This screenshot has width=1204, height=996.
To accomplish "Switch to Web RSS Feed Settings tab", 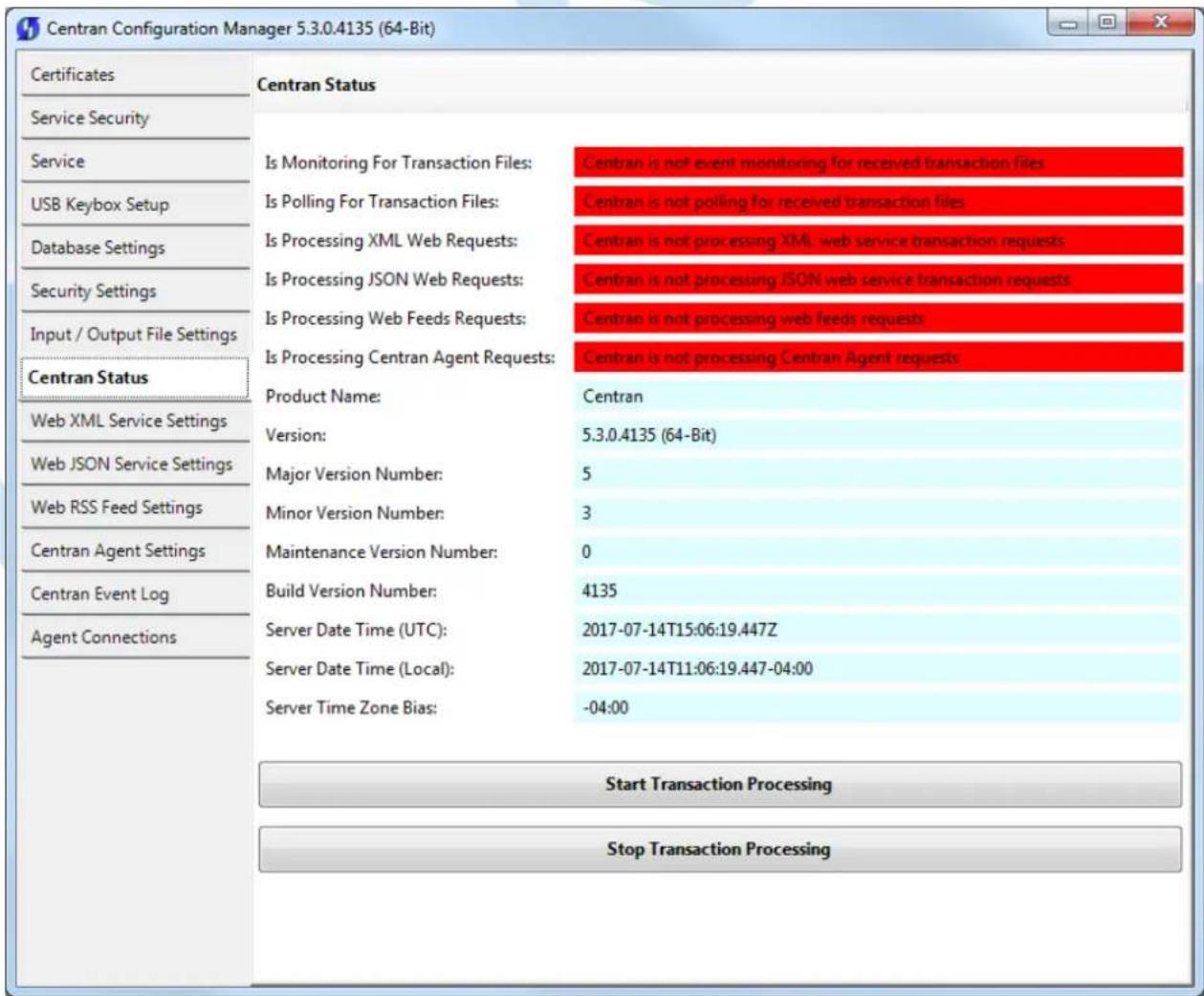I will (x=135, y=508).
